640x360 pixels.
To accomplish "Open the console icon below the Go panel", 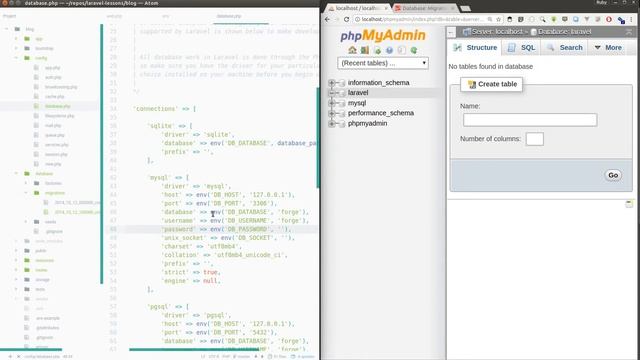I will 629,204.
